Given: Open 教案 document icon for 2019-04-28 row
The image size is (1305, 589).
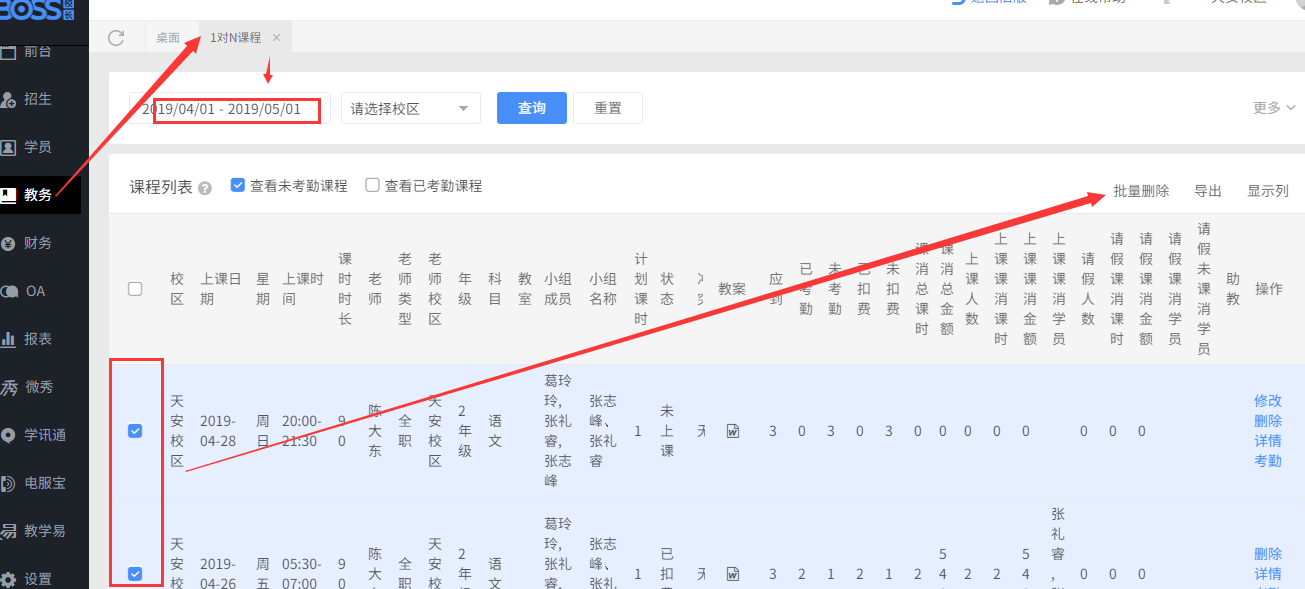Looking at the screenshot, I should [732, 431].
